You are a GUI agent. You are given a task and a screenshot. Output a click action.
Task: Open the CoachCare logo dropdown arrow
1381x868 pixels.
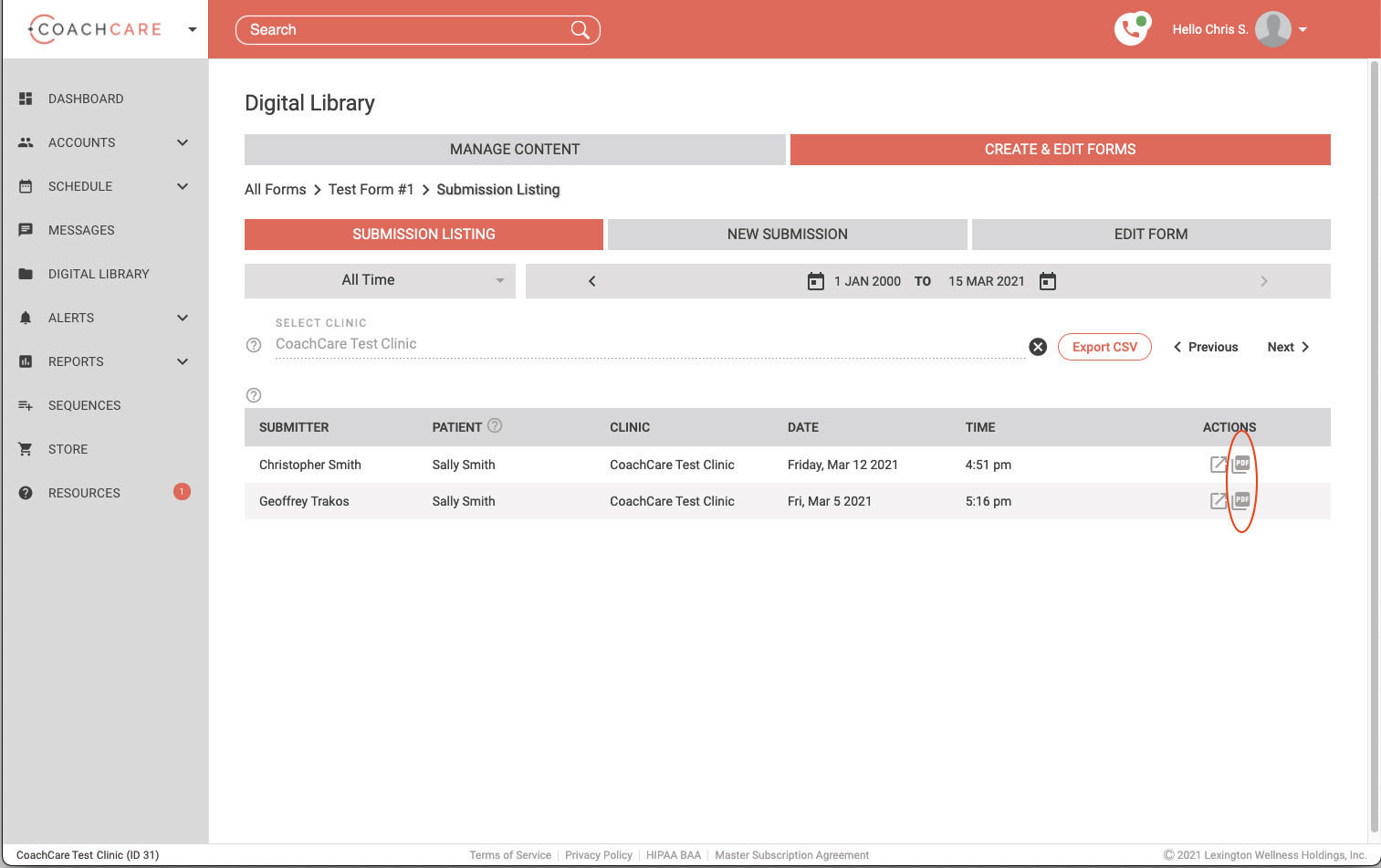click(x=192, y=29)
